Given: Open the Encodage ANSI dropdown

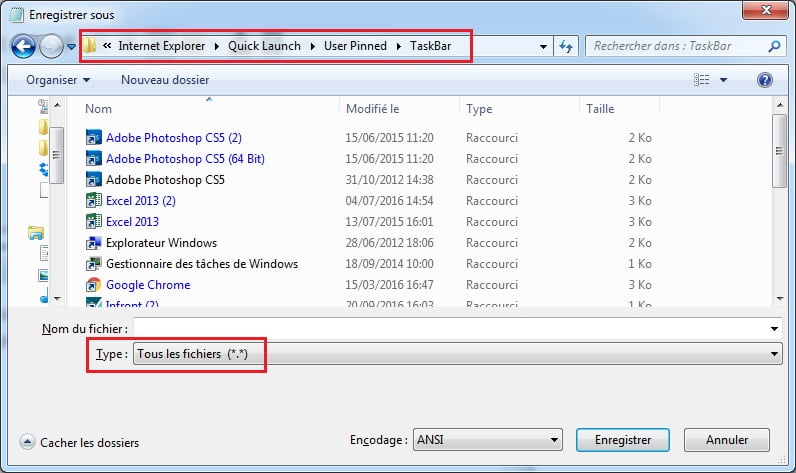Looking at the screenshot, I should (x=488, y=440).
